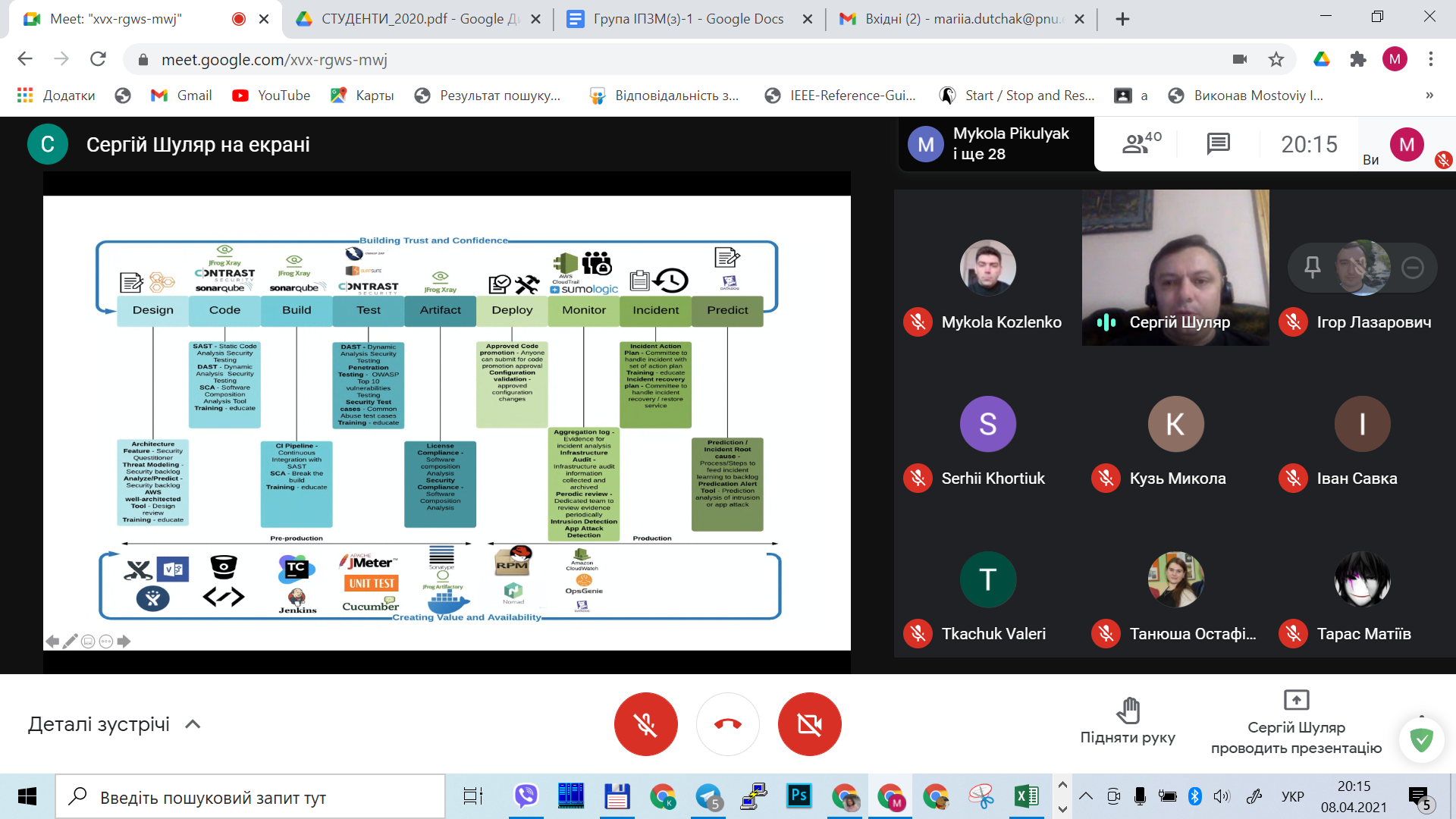Remove Ігор Лазарович from the call
The image size is (1456, 819).
tap(1412, 267)
